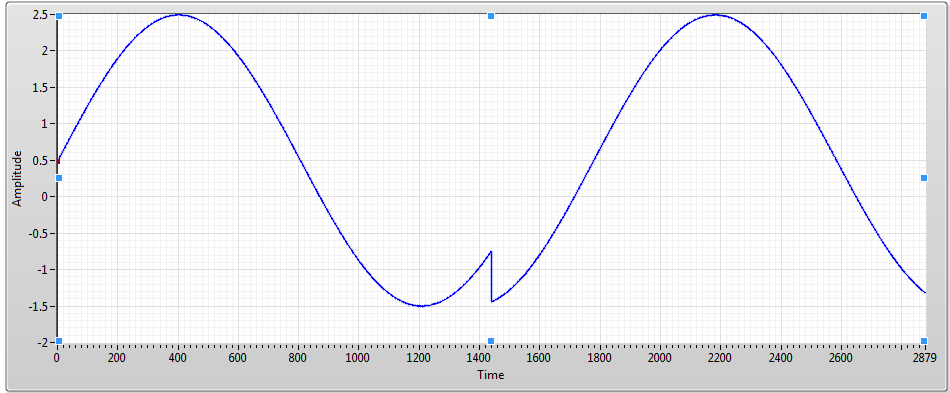Click the Amplitude axis label
Screen dimensions: 950x393
click(x=18, y=179)
